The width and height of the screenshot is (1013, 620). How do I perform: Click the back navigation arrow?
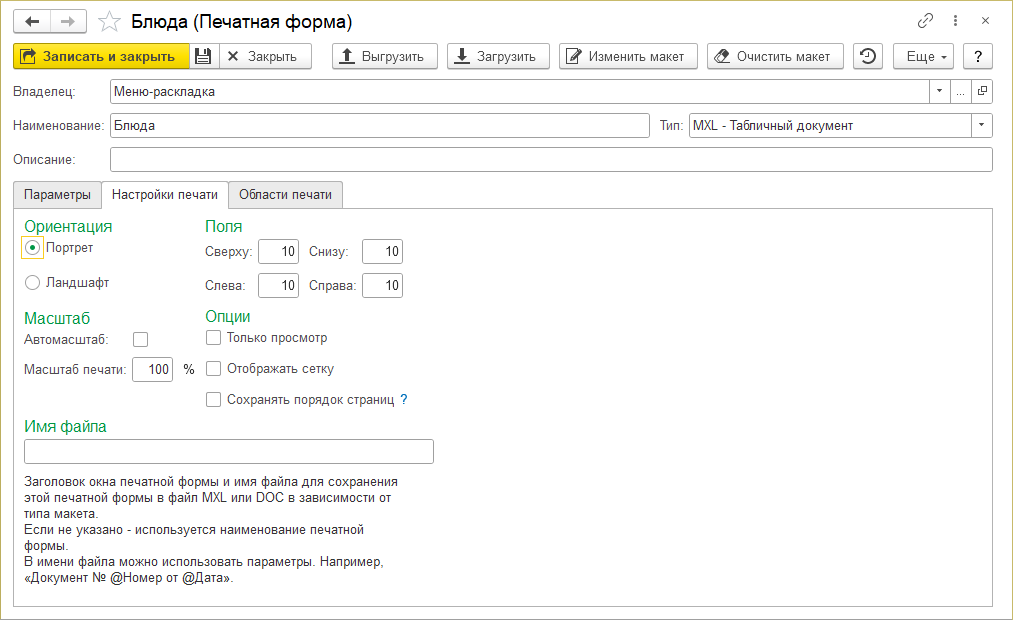point(32,21)
